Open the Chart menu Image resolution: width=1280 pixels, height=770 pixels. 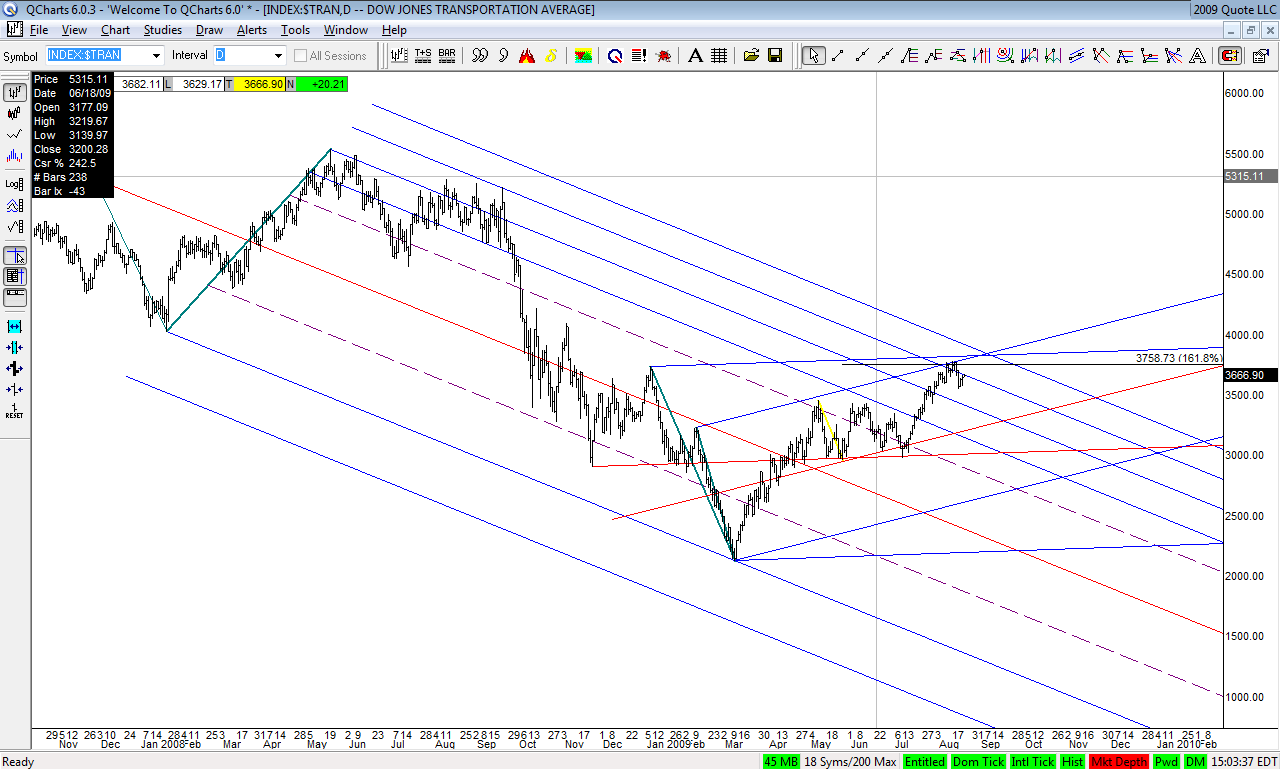(115, 30)
